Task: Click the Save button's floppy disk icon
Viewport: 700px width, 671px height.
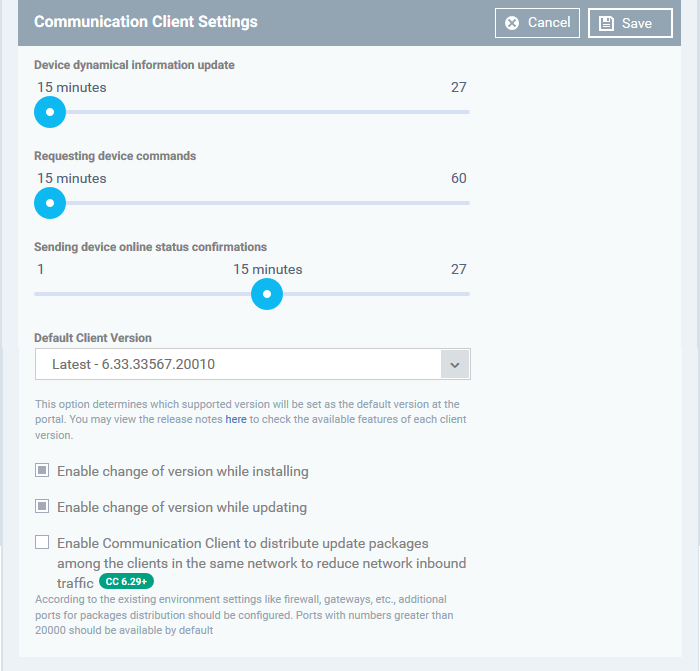Action: pos(606,23)
